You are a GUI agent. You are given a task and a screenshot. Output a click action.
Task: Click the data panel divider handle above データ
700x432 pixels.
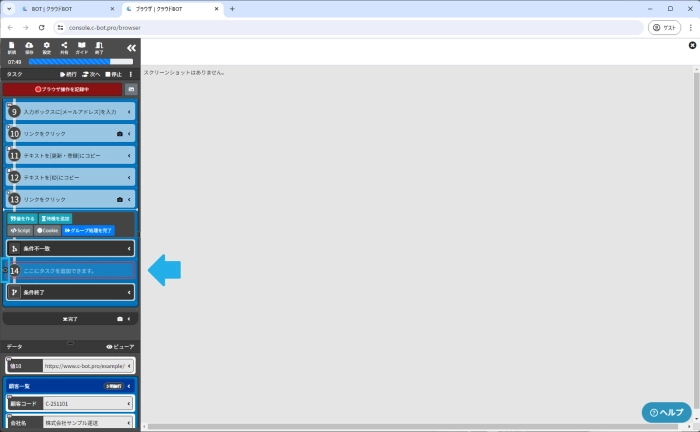(x=71, y=343)
